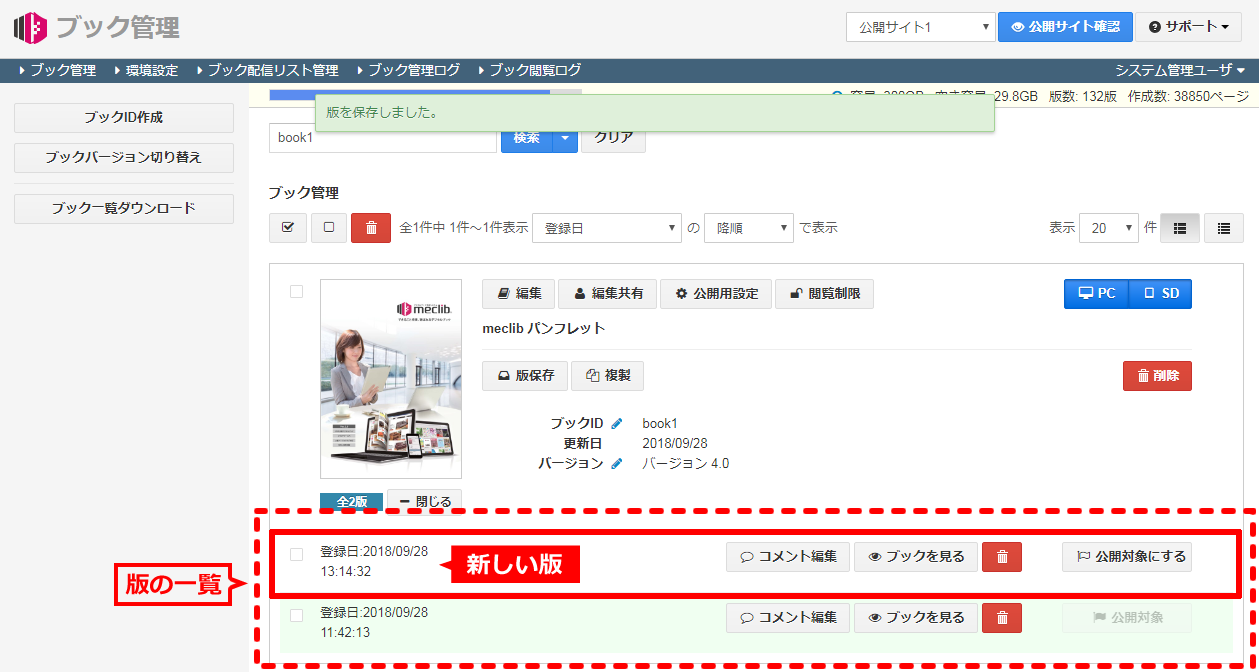Open the search options dropdown arrow
Image resolution: width=1259 pixels, height=672 pixels.
tap(565, 138)
